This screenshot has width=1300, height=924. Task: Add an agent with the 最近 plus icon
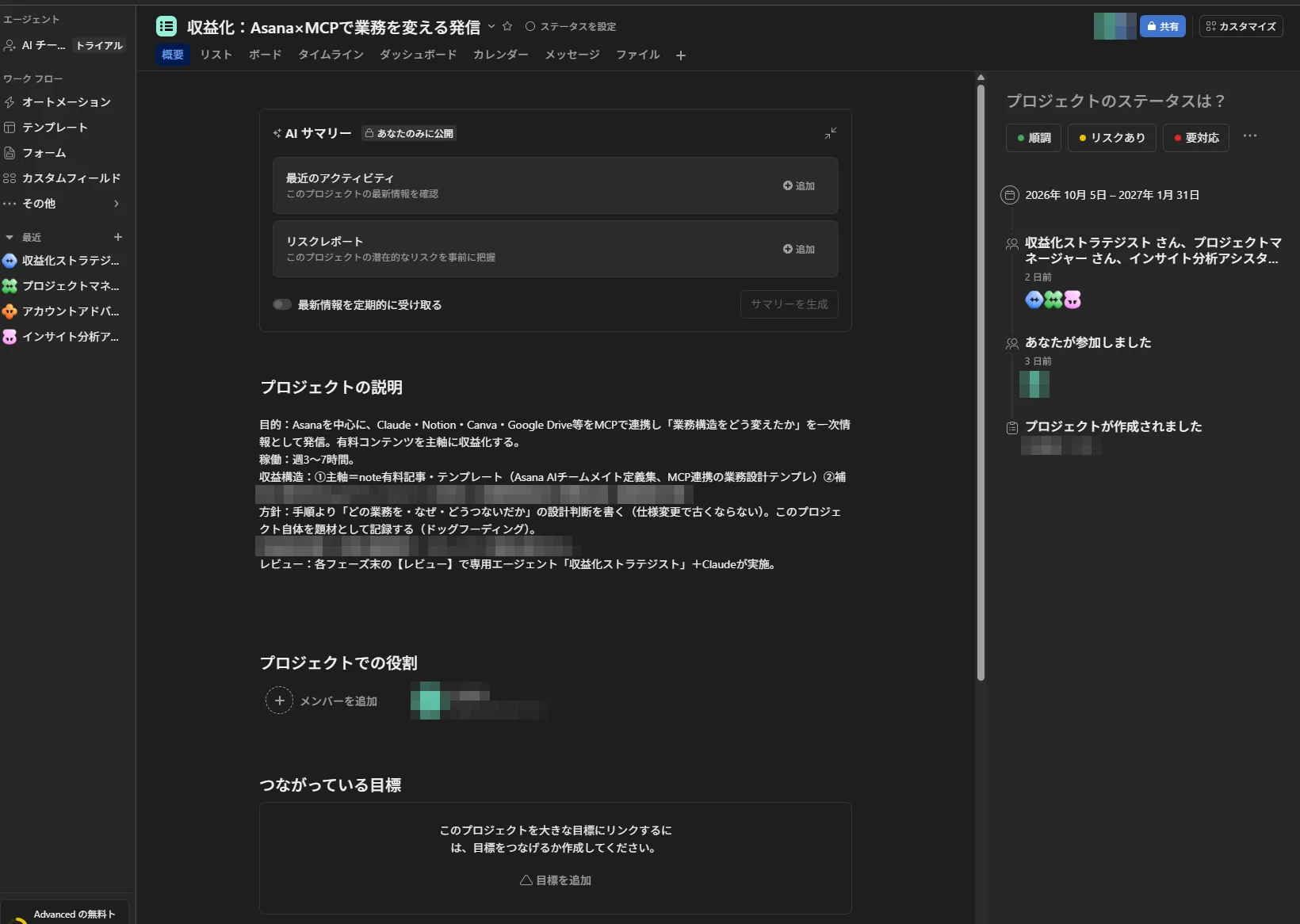click(118, 237)
